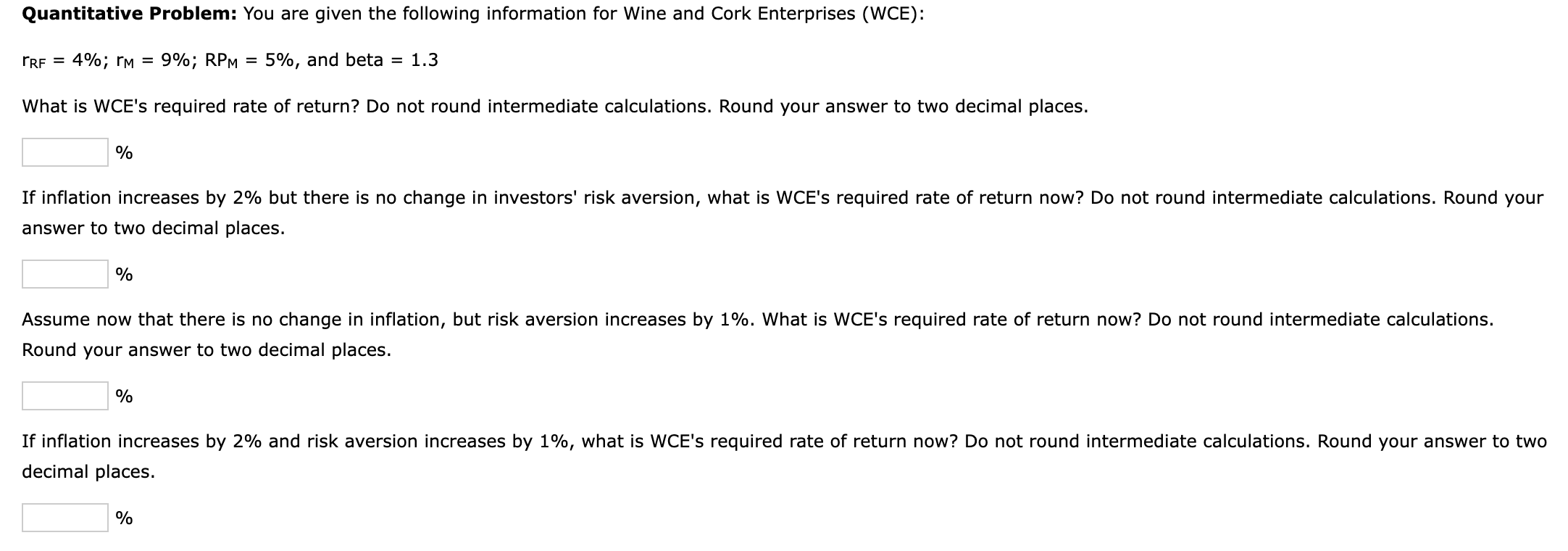Select the % label next to the second answer box
Image resolution: width=1568 pixels, height=551 pixels.
point(123,274)
